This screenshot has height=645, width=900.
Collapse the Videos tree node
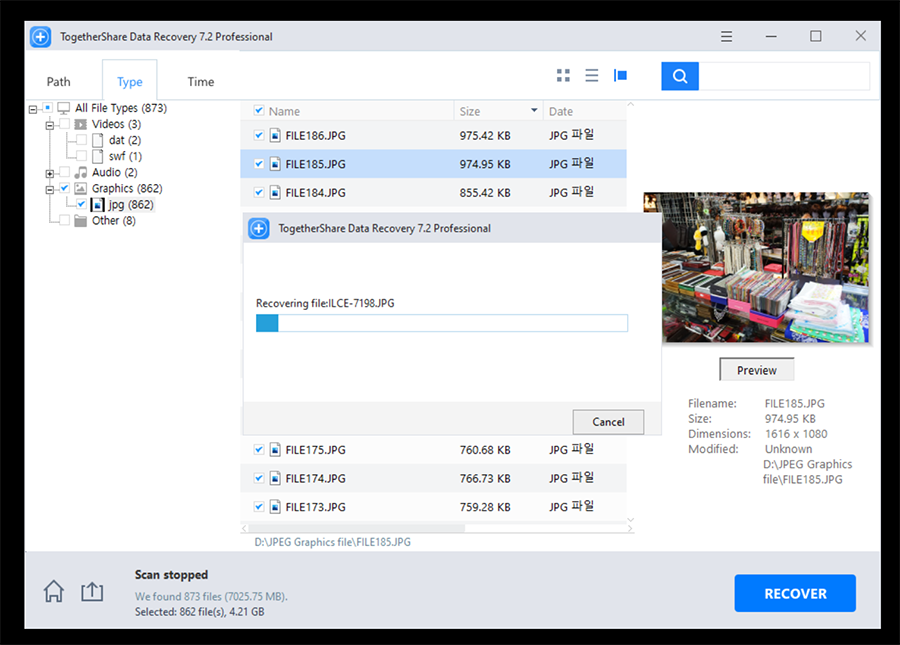(50, 125)
